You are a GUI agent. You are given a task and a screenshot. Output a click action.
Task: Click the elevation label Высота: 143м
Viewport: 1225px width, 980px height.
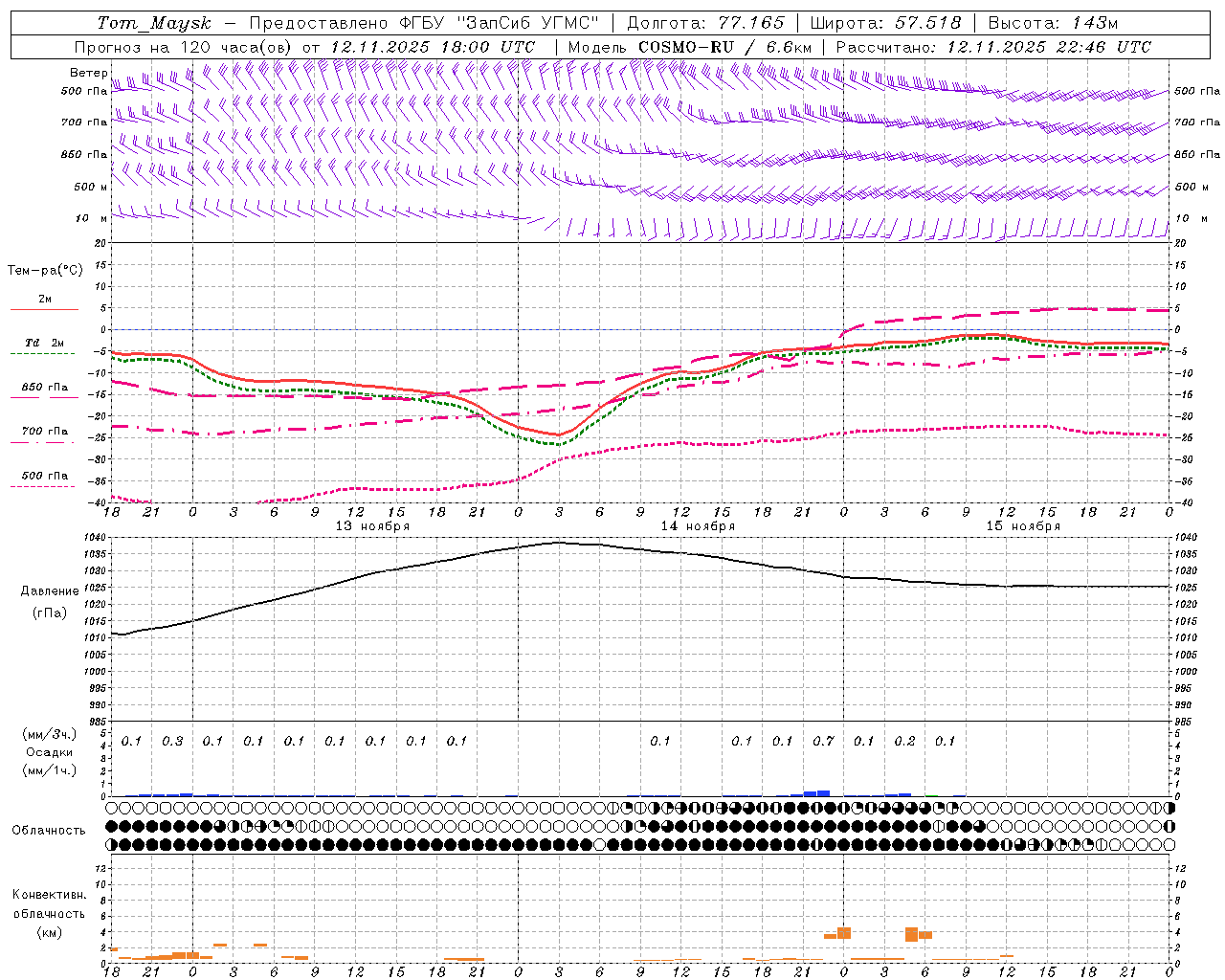[1053, 23]
